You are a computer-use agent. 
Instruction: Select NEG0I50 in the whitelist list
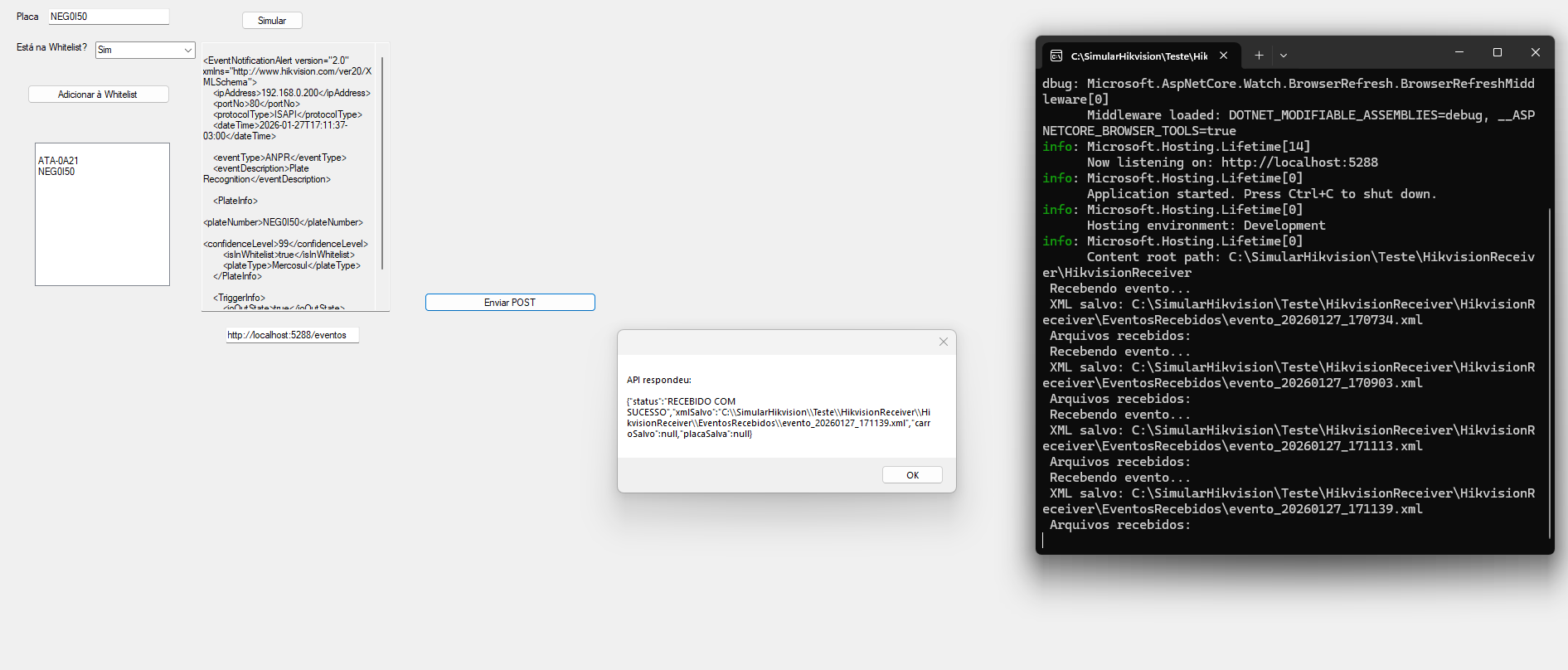tap(56, 172)
